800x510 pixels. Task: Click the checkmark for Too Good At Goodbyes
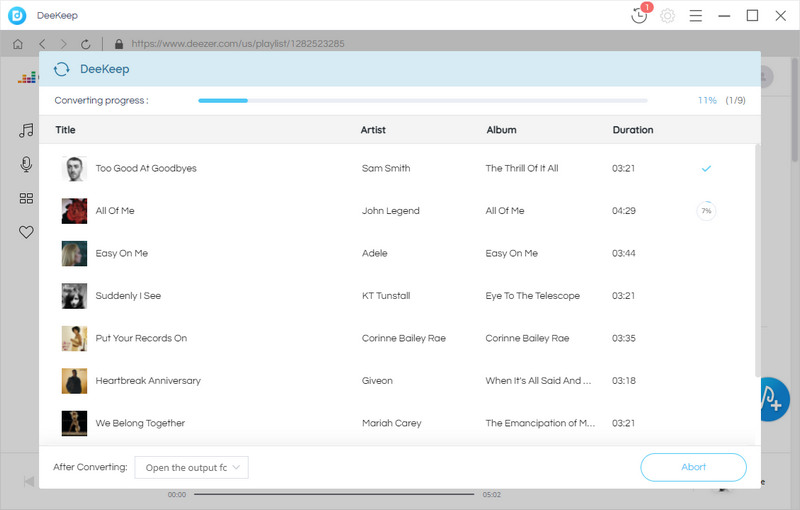706,168
